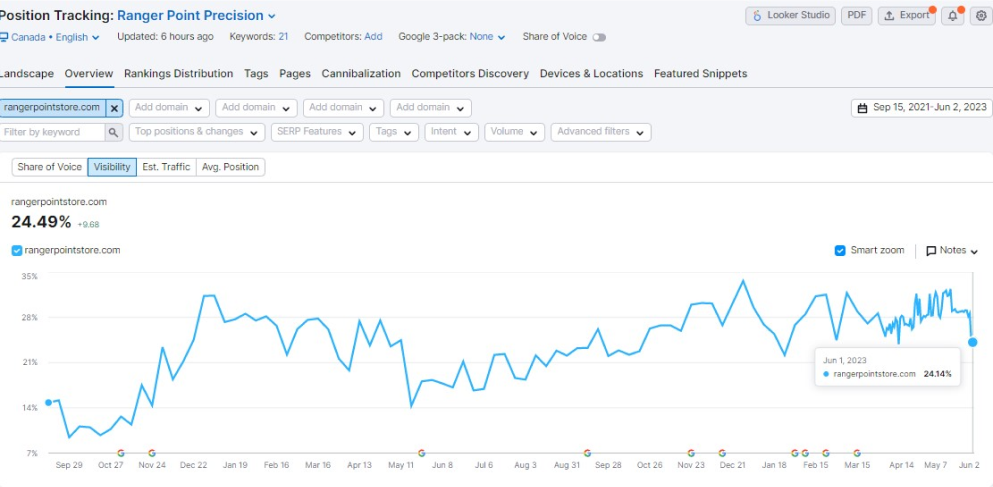The width and height of the screenshot is (993, 487).
Task: Export report as PDF
Action: pyautogui.click(x=857, y=16)
